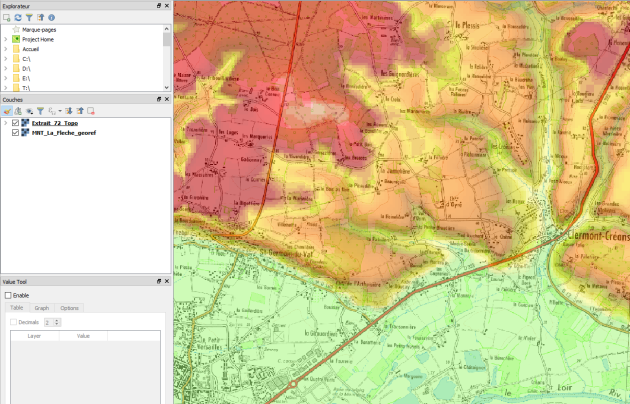
Task: Open Manage Map Themes eye icon
Action: [x=29, y=111]
